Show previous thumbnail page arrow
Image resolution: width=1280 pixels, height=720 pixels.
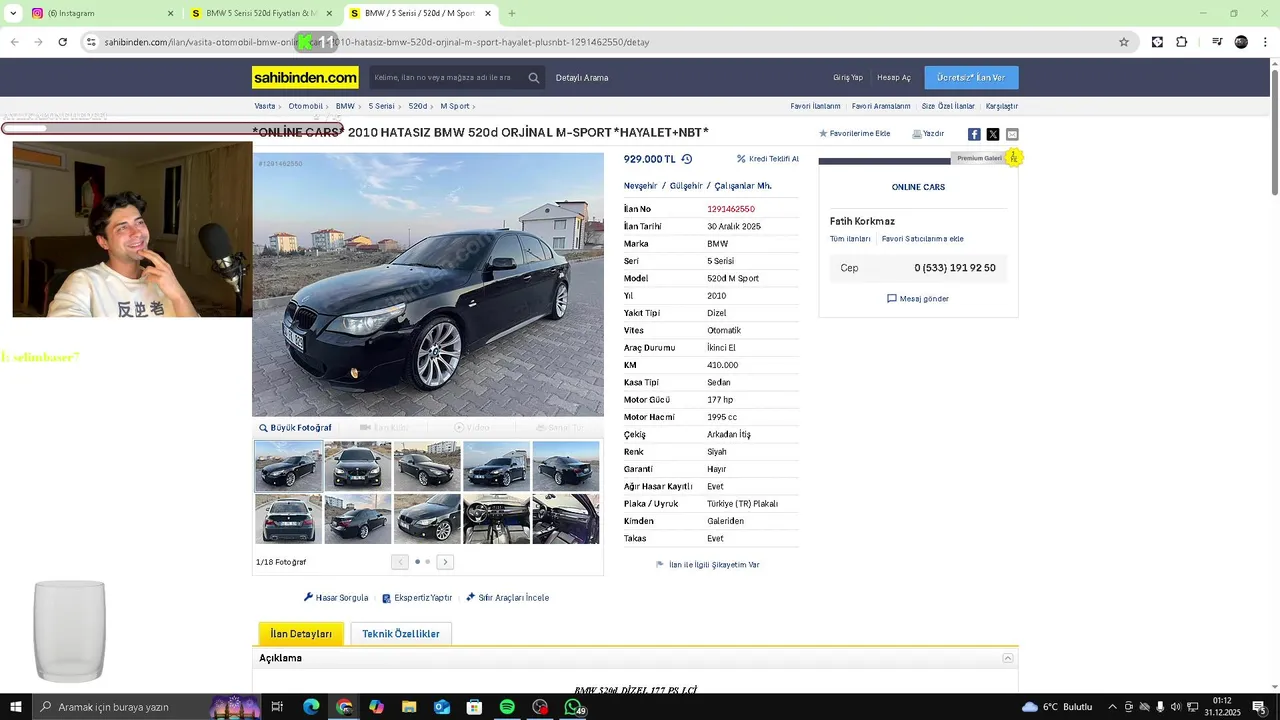[400, 562]
